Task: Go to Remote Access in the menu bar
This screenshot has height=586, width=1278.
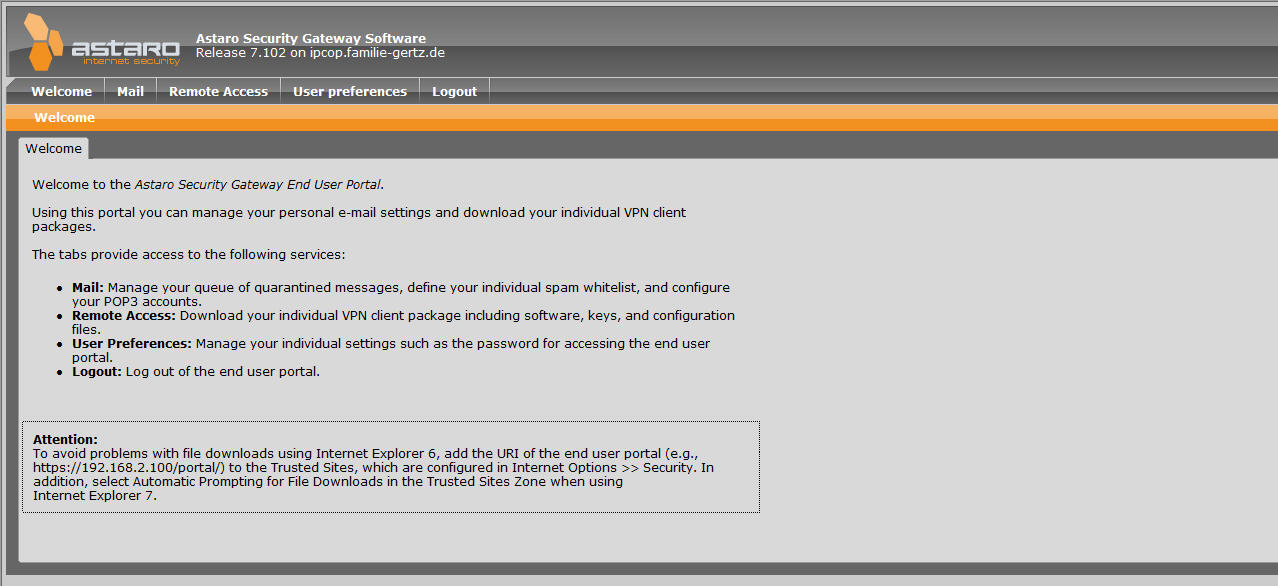Action: pyautogui.click(x=218, y=91)
